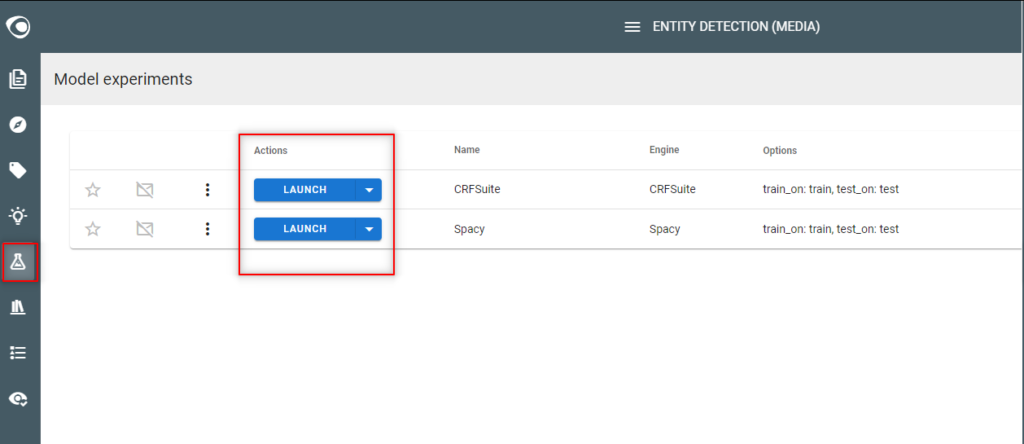Star the Spacy experiment
Viewport: 1024px width, 444px height.
click(x=93, y=229)
